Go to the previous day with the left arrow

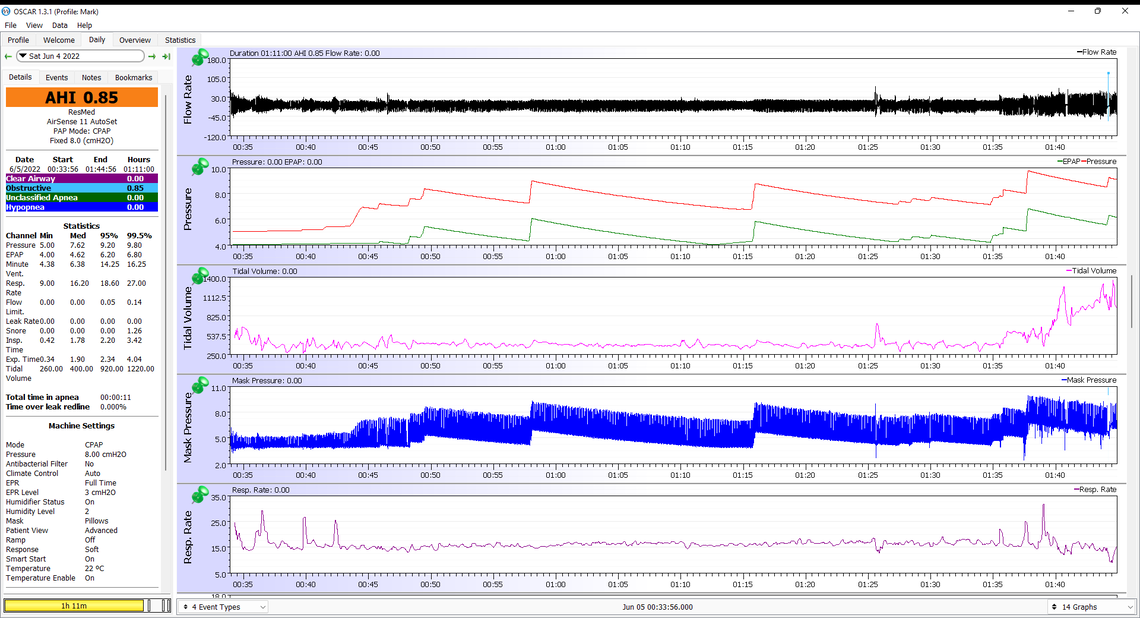(8, 56)
